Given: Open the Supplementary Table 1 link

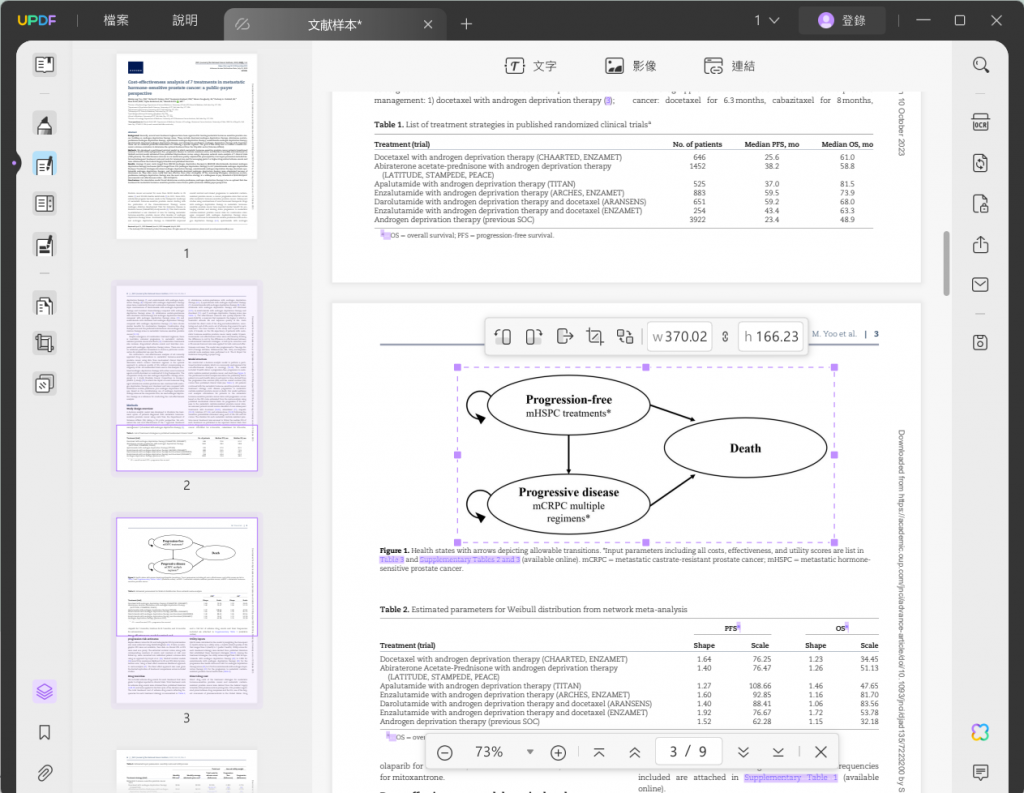Looking at the screenshot, I should coord(790,777).
